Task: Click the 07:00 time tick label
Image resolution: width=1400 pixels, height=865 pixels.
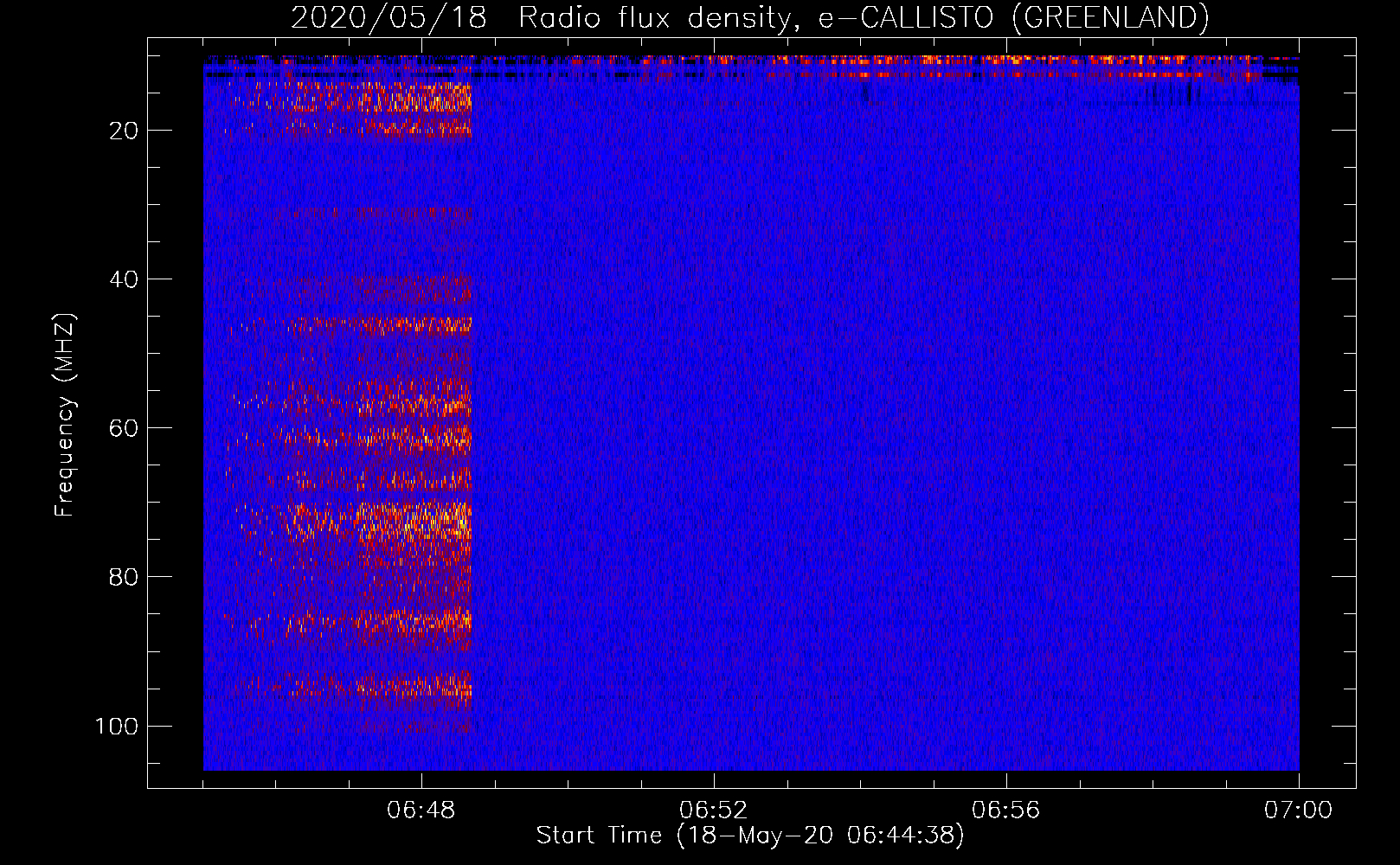Action: click(1299, 811)
